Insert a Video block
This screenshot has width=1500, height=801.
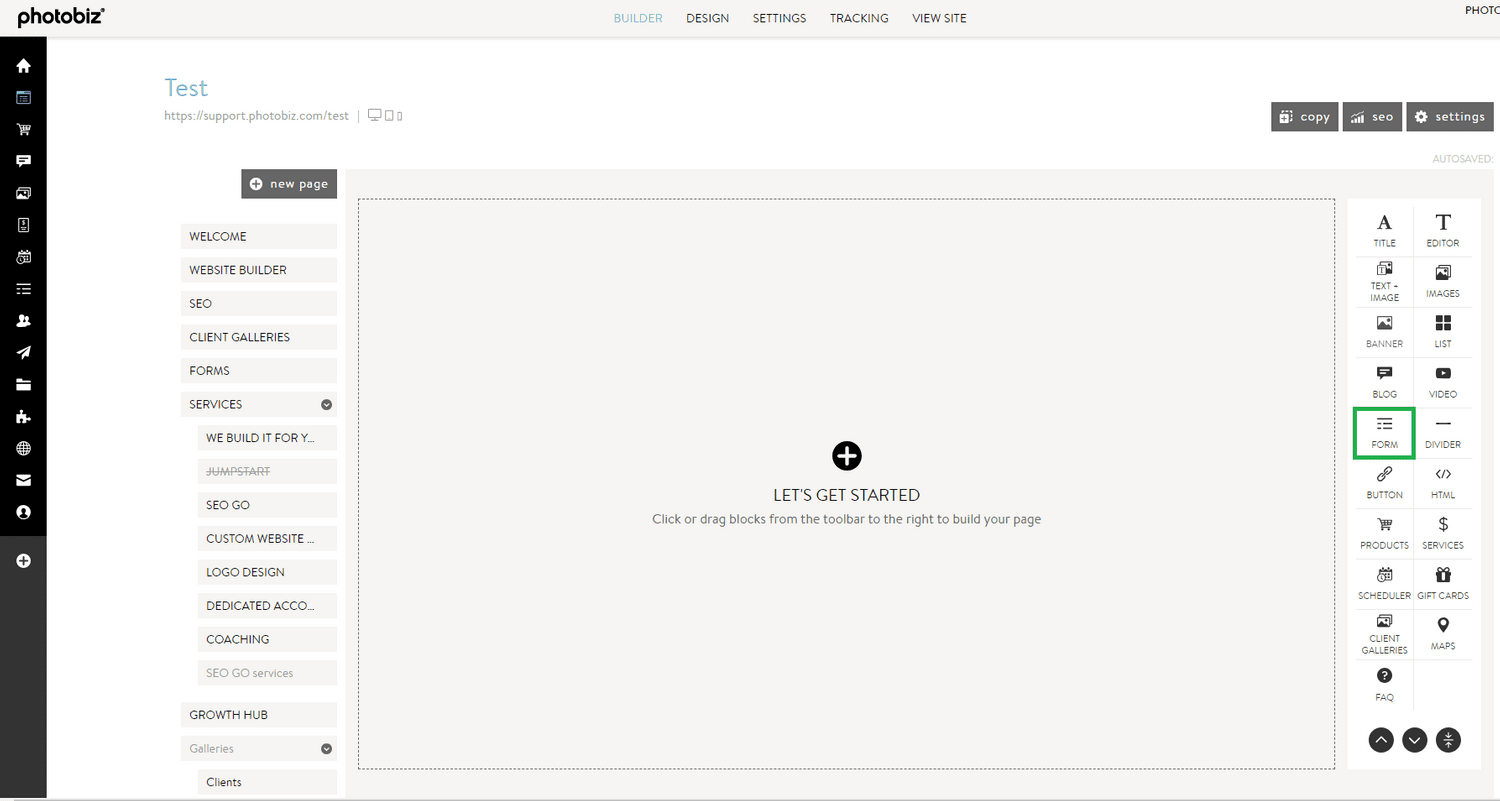click(x=1442, y=382)
